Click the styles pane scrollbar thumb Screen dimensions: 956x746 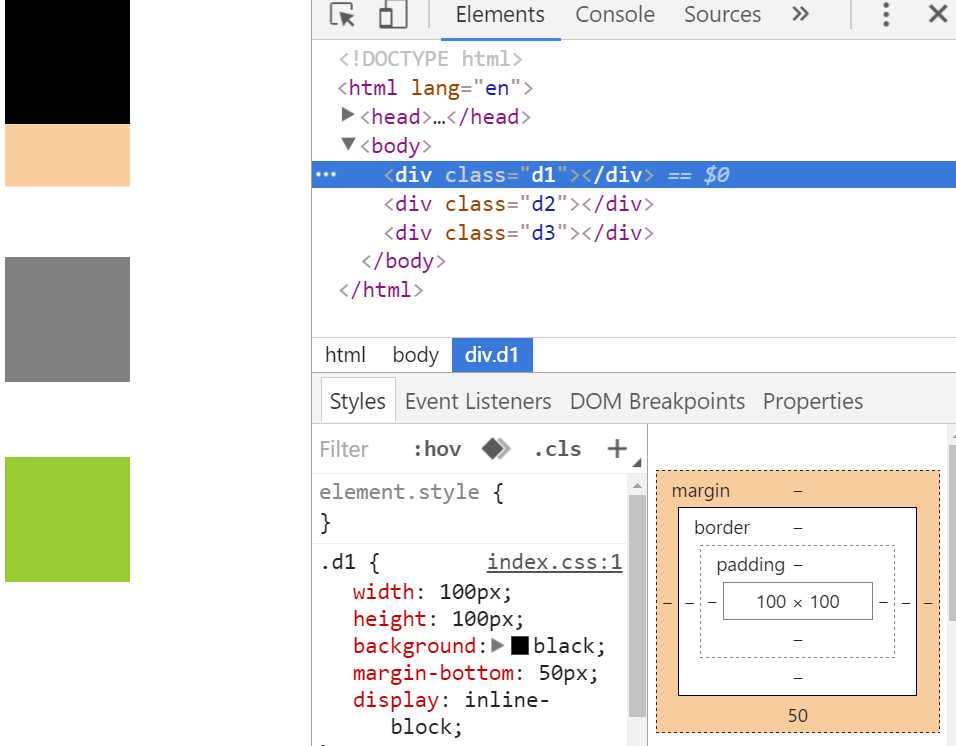[x=637, y=606]
